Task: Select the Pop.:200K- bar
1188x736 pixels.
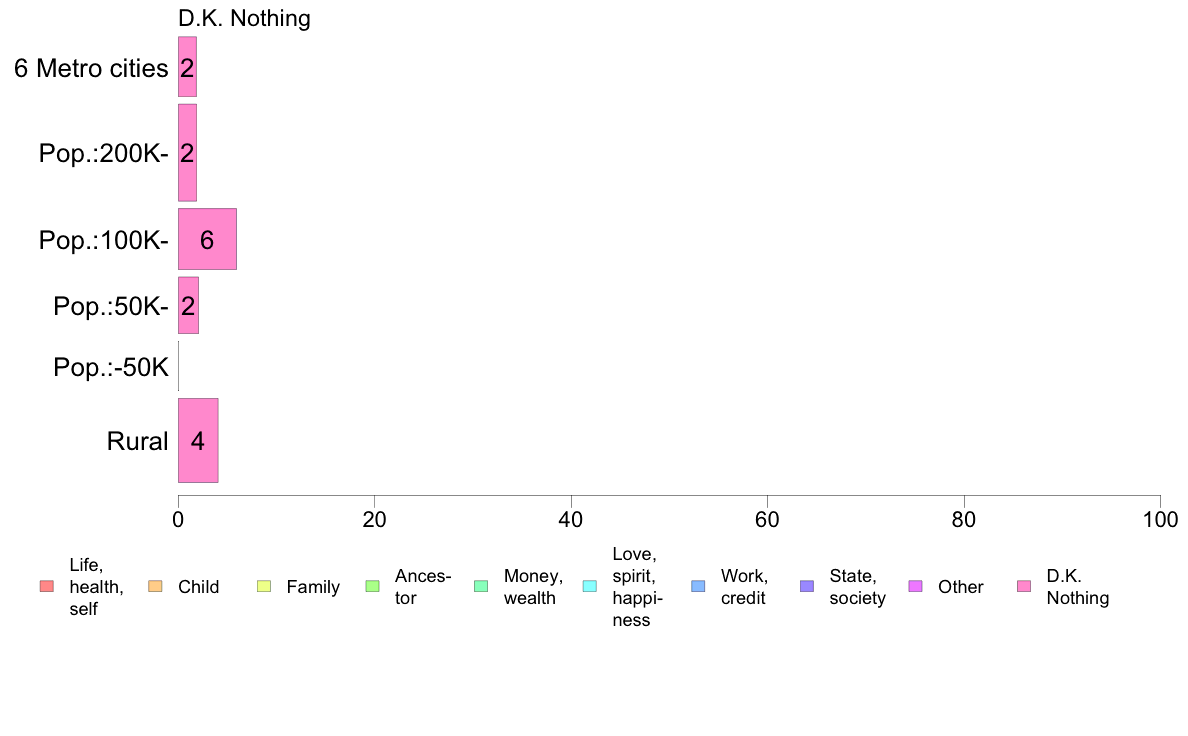Action: (x=187, y=153)
